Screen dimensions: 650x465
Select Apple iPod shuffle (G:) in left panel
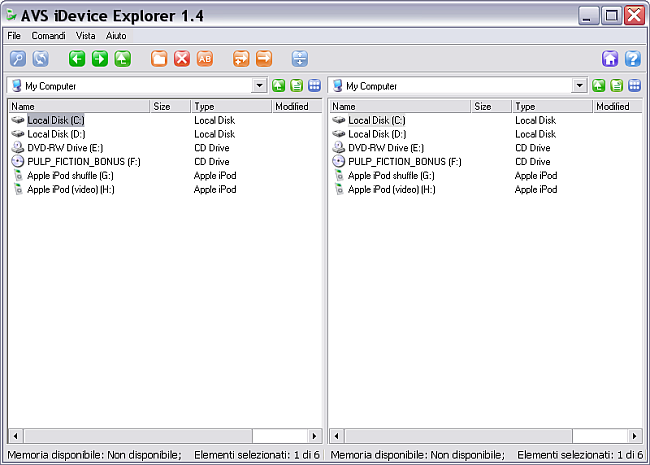point(70,176)
